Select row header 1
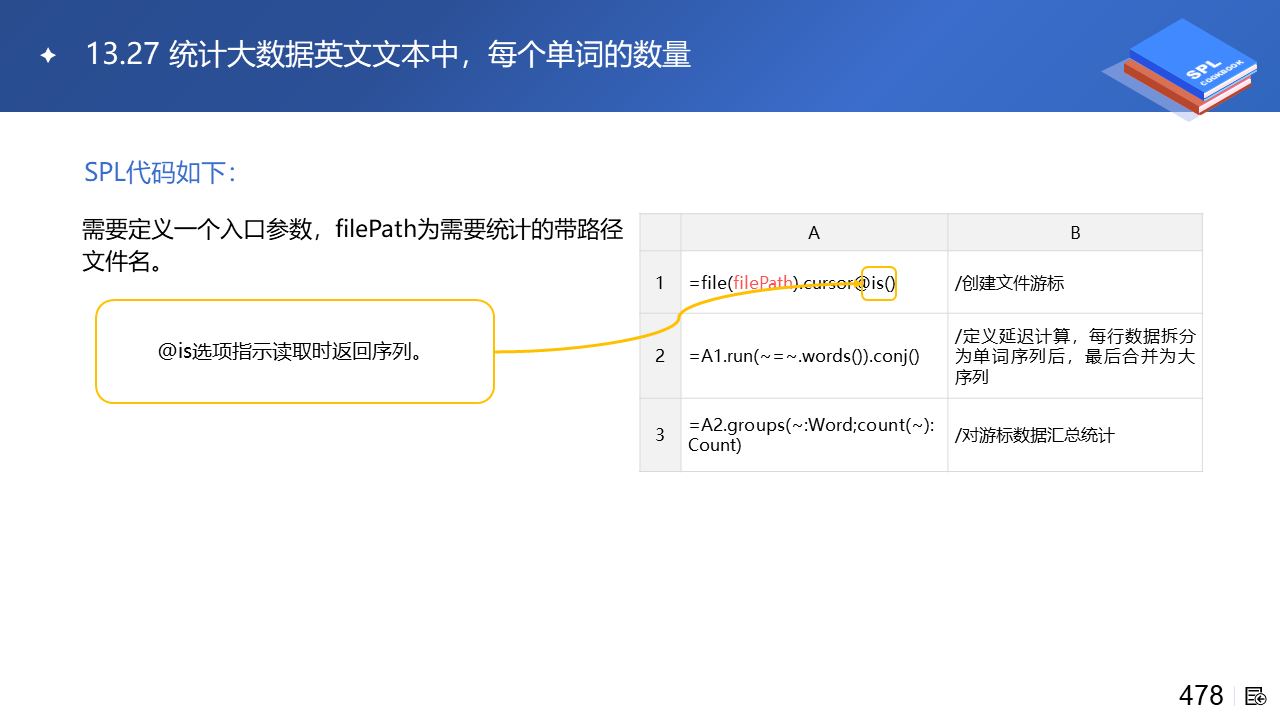 point(660,282)
